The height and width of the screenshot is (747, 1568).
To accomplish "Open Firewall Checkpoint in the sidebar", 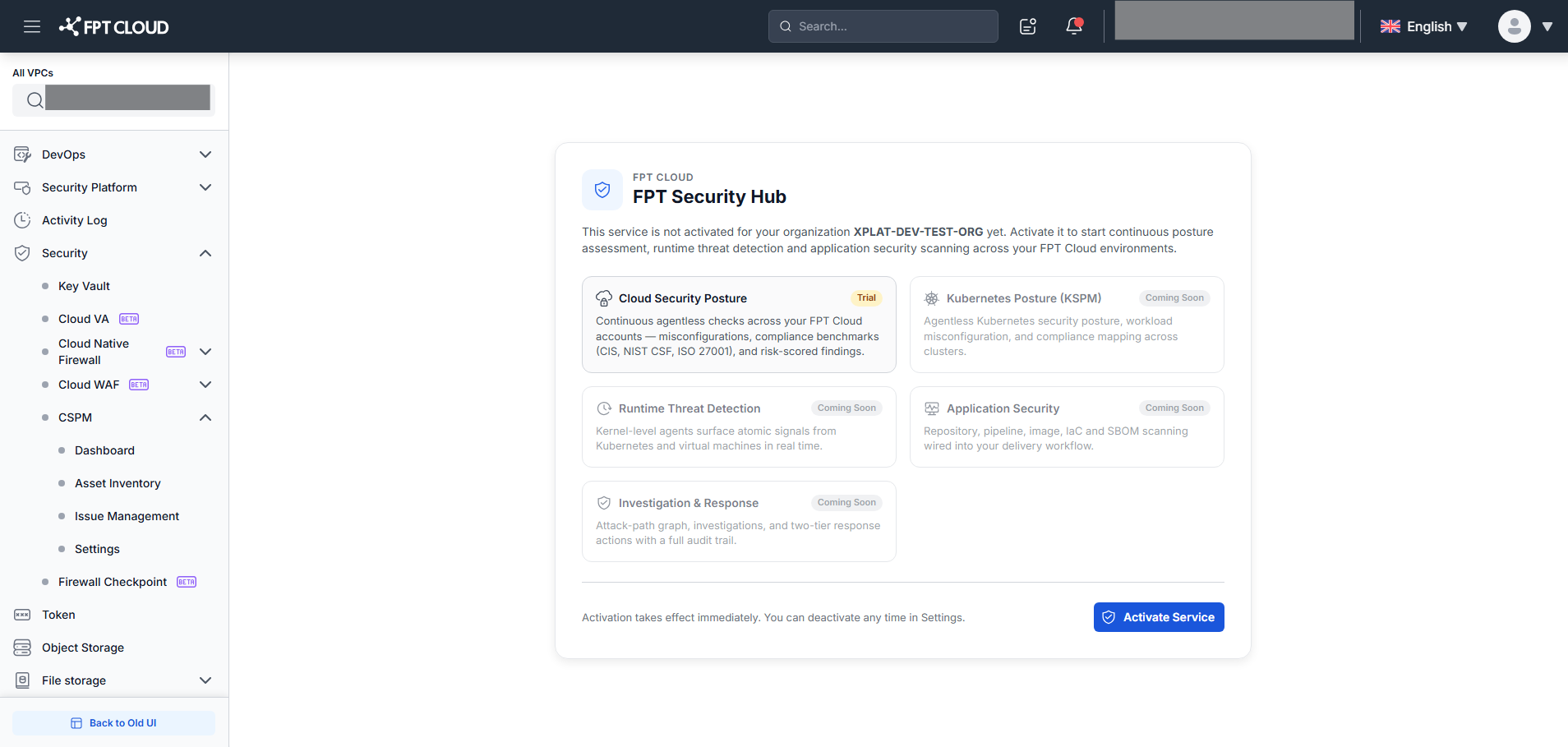I will coord(113,582).
